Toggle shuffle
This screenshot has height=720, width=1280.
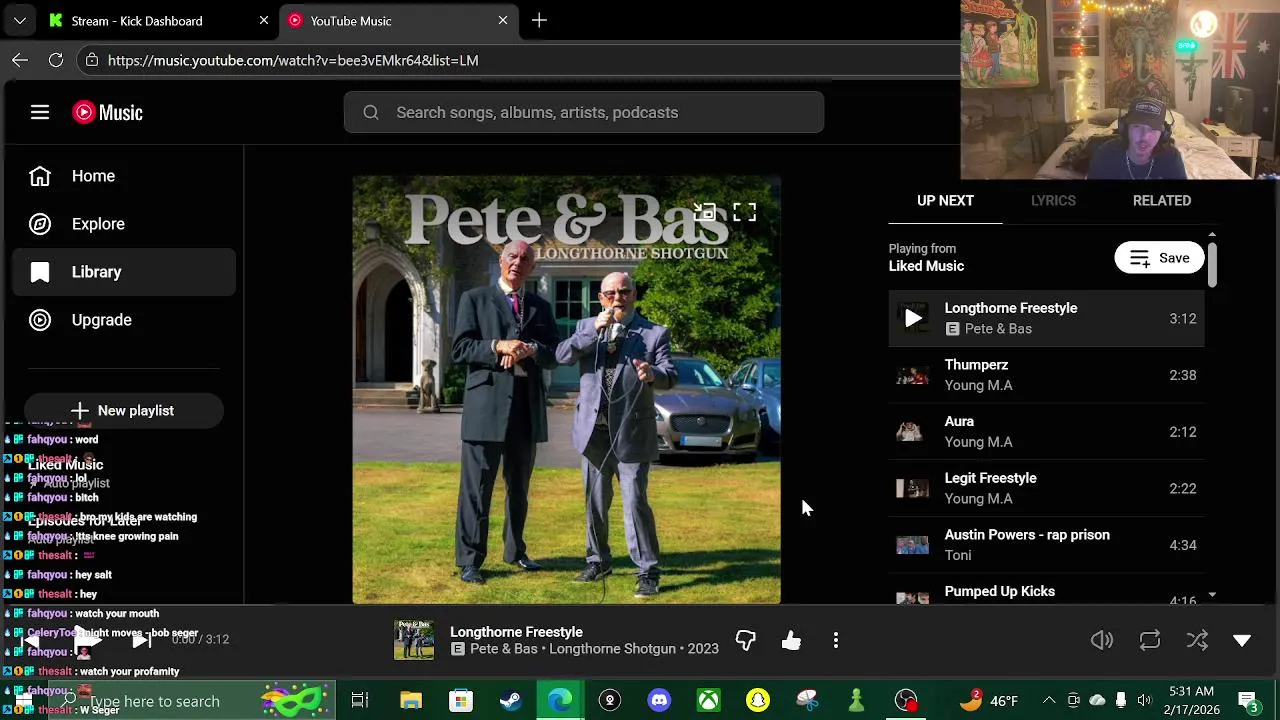pyautogui.click(x=1197, y=640)
